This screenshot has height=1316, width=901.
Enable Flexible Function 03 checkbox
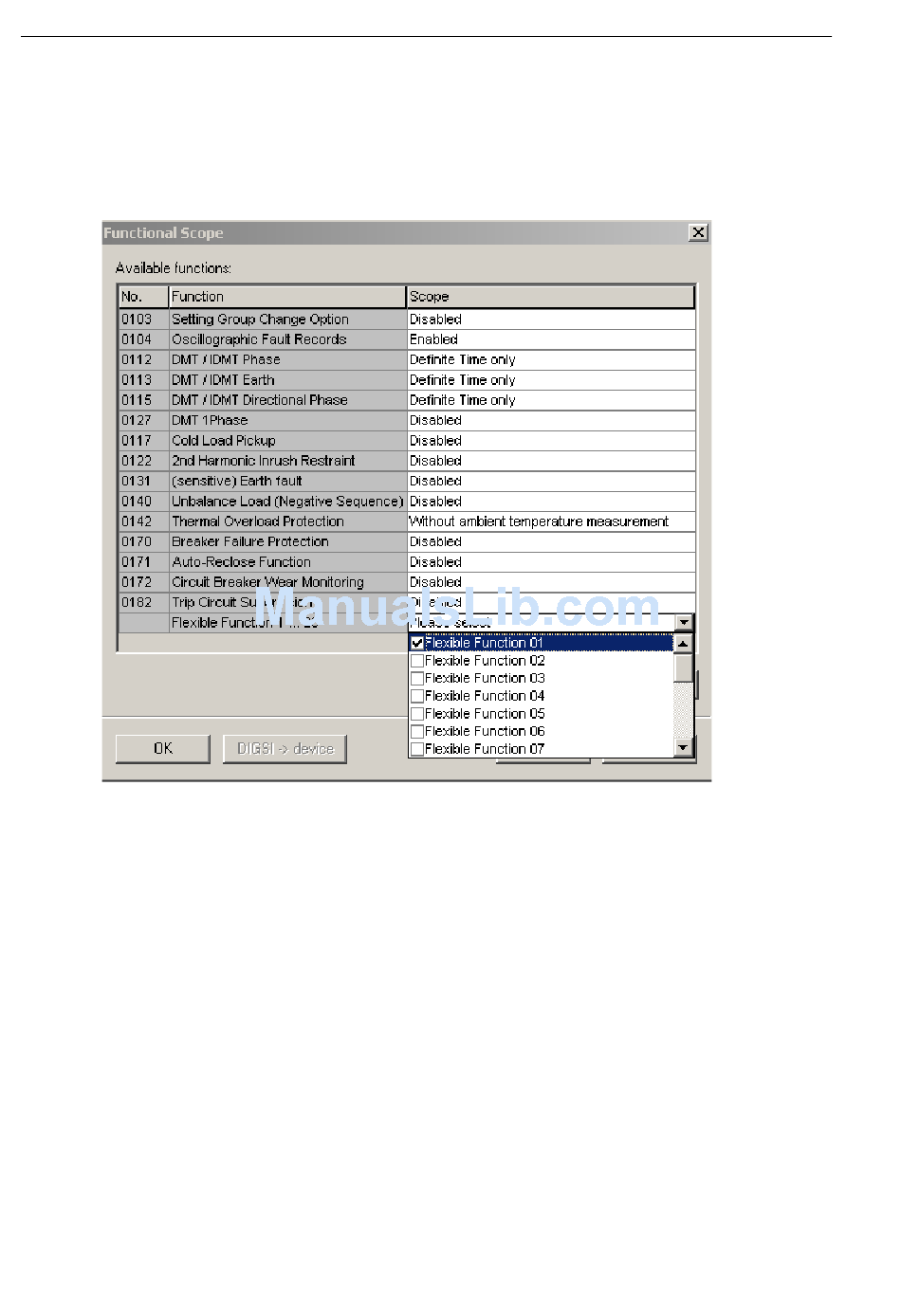[417, 678]
